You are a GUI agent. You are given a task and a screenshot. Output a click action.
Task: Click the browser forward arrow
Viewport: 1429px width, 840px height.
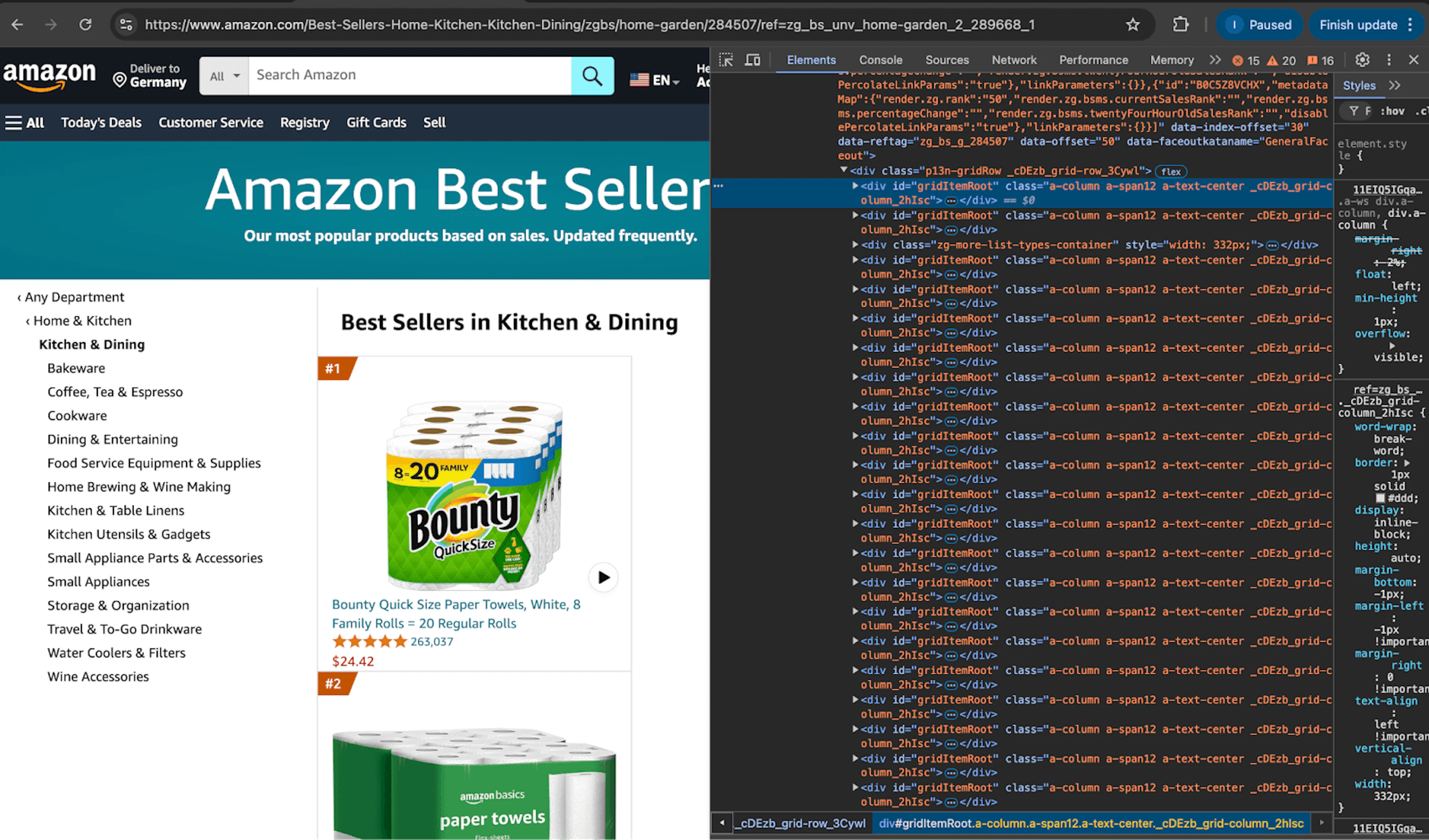click(51, 25)
